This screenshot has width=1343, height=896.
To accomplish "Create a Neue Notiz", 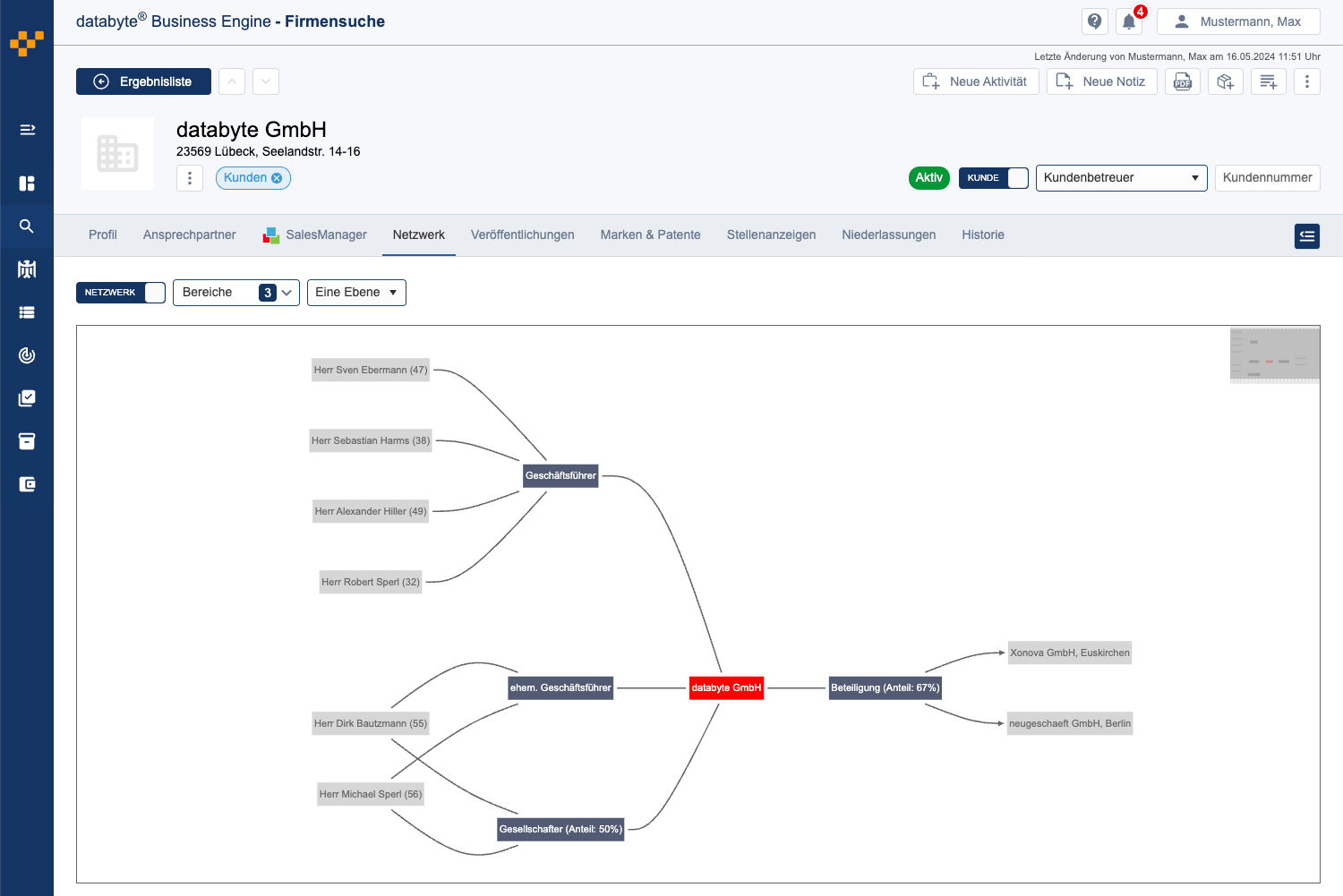I will pos(1101,81).
